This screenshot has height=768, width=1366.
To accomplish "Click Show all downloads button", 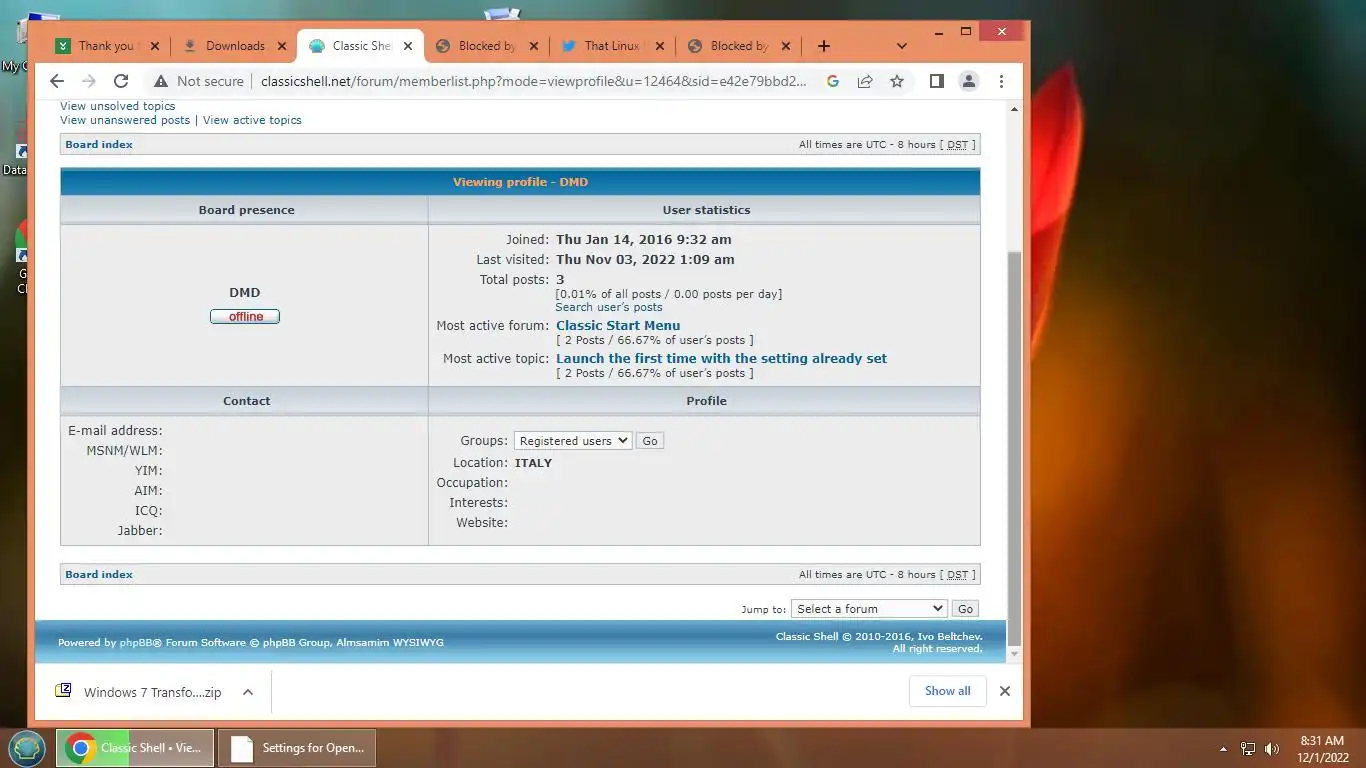I will click(948, 691).
